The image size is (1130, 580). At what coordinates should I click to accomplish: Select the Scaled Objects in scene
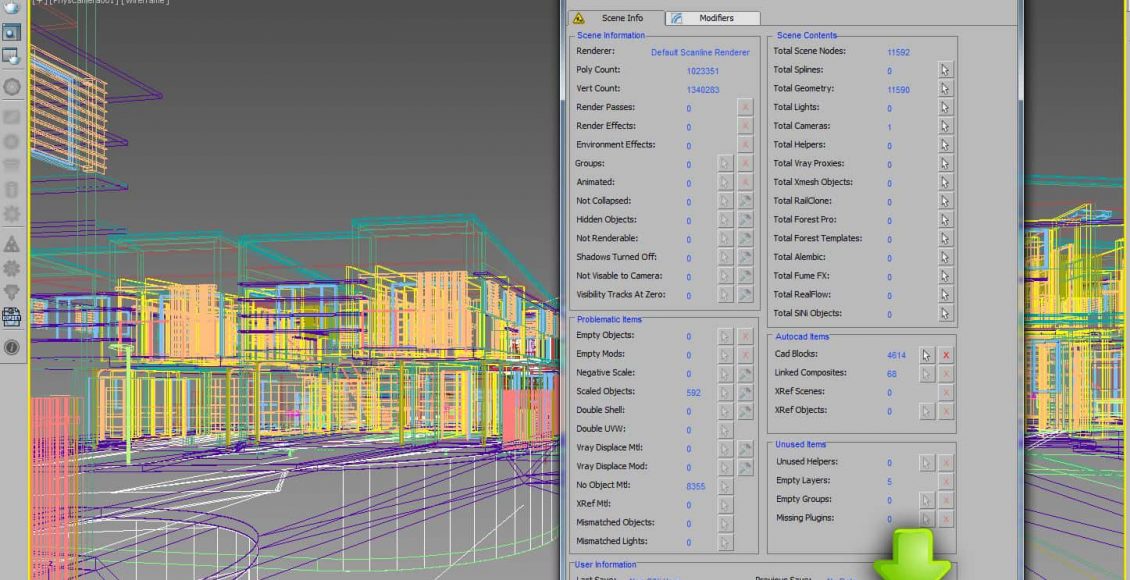[726, 393]
